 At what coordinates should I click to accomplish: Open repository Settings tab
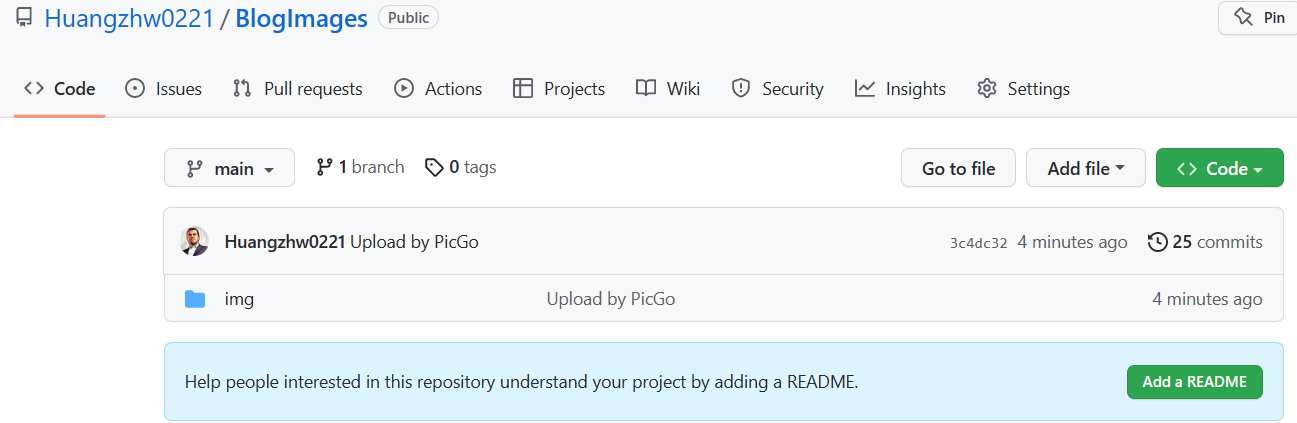point(1023,89)
